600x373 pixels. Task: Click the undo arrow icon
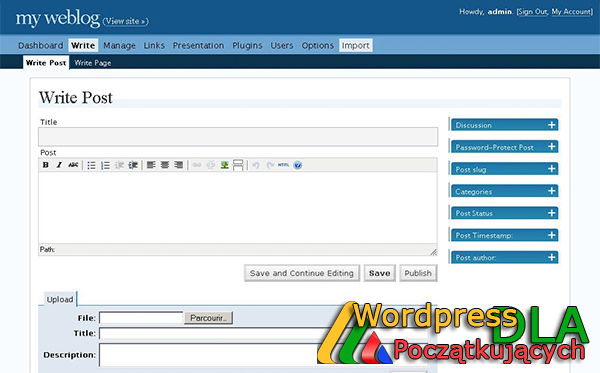pos(256,165)
